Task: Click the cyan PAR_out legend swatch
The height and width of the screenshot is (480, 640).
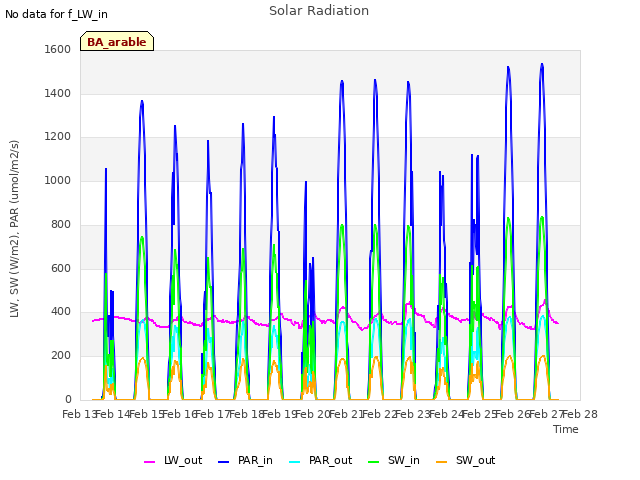Action: (x=295, y=462)
